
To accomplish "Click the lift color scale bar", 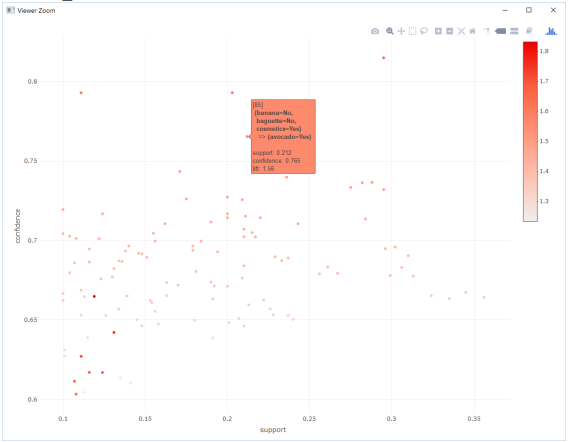I will tap(530, 131).
